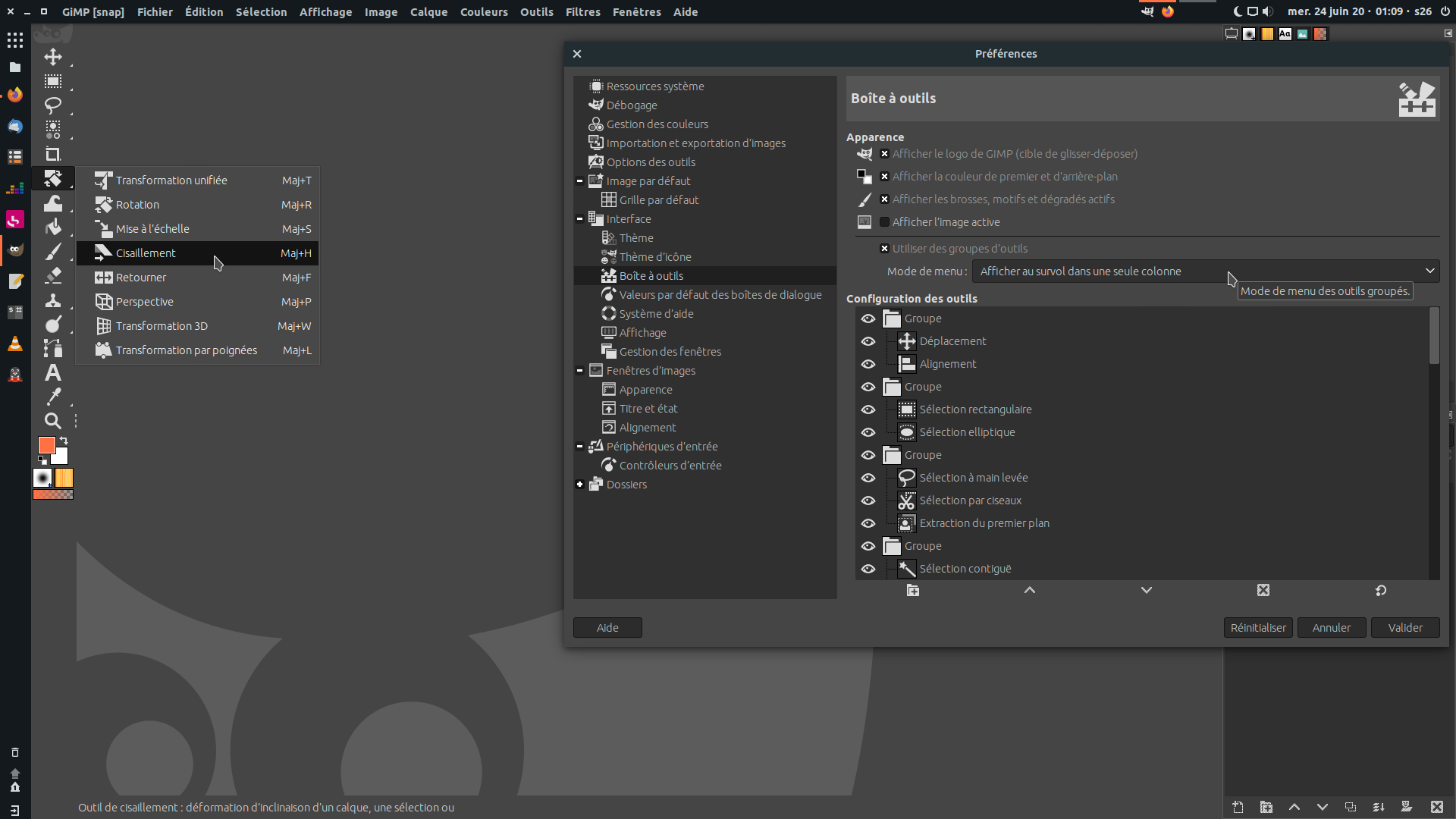
Task: Open the Filtres menu
Action: pos(582,12)
